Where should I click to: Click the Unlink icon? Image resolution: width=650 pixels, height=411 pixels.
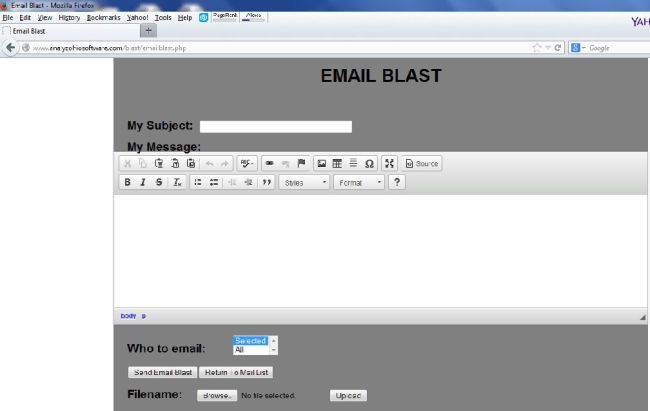tap(285, 164)
